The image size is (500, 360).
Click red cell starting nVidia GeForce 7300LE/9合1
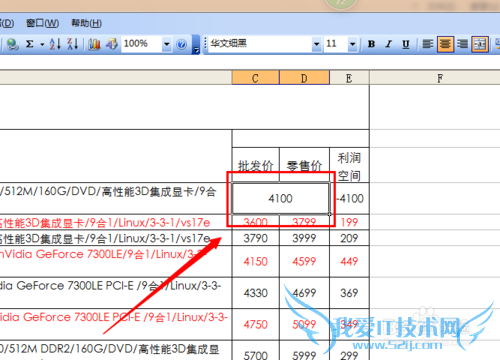click(116, 261)
